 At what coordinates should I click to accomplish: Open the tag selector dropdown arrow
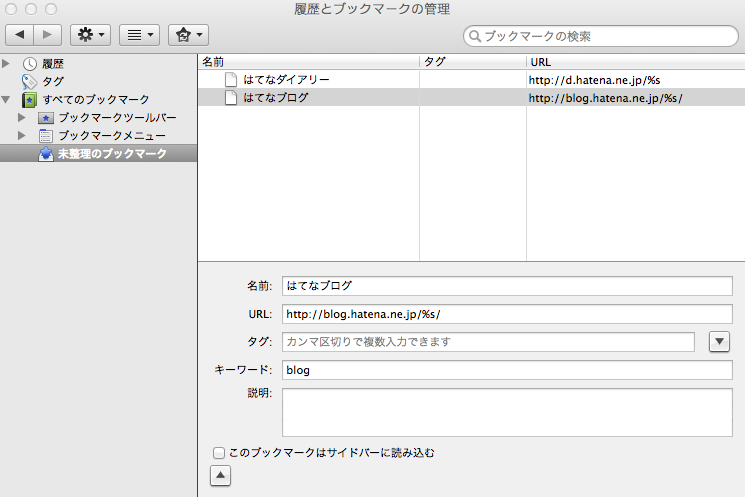(x=719, y=342)
